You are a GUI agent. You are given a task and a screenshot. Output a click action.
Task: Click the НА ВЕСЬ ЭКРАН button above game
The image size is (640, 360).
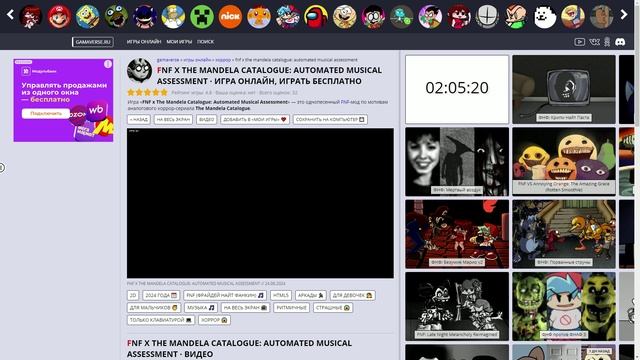pos(173,120)
